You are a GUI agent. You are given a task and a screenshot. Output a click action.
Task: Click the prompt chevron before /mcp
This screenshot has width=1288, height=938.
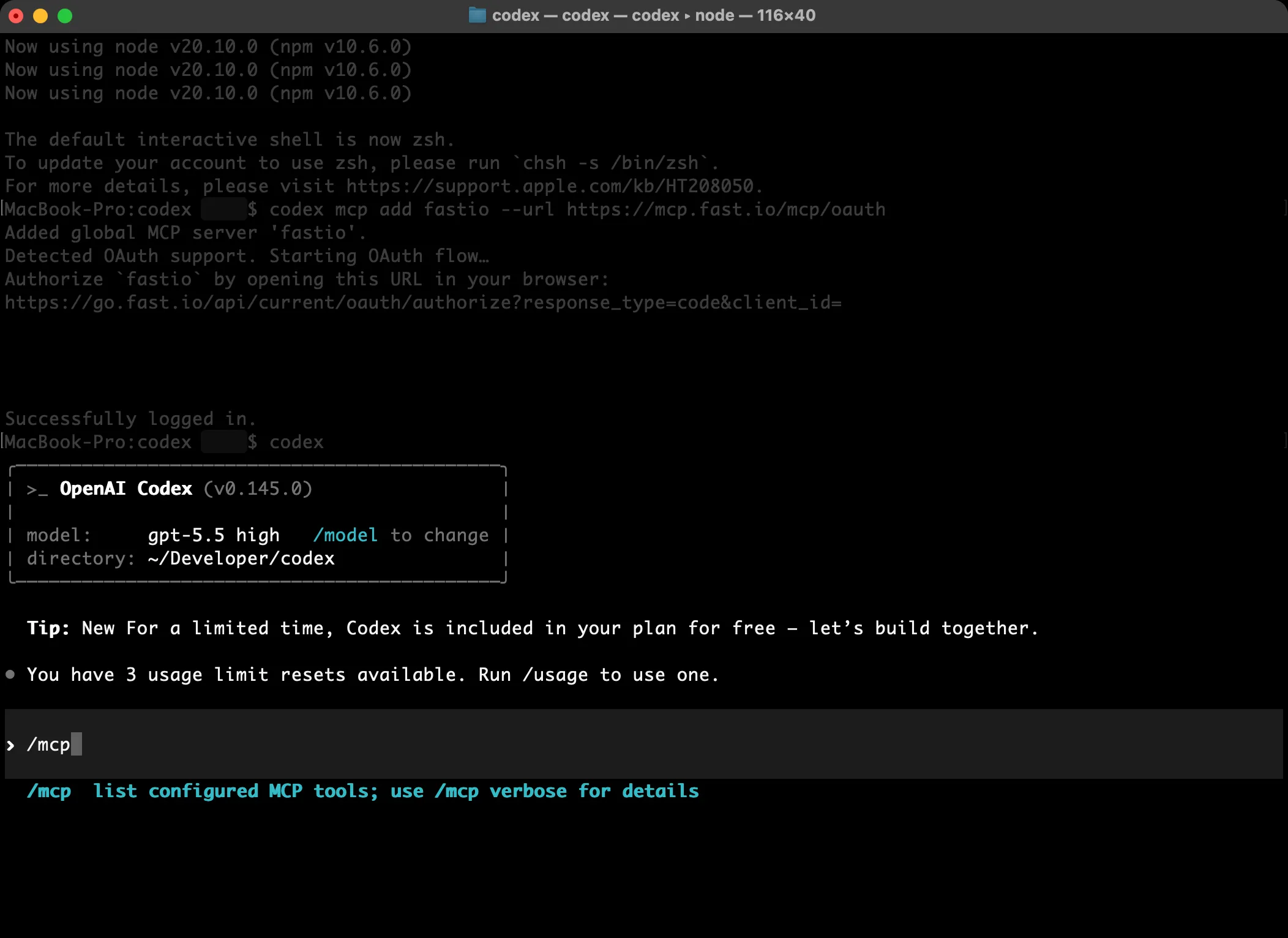pyautogui.click(x=10, y=745)
